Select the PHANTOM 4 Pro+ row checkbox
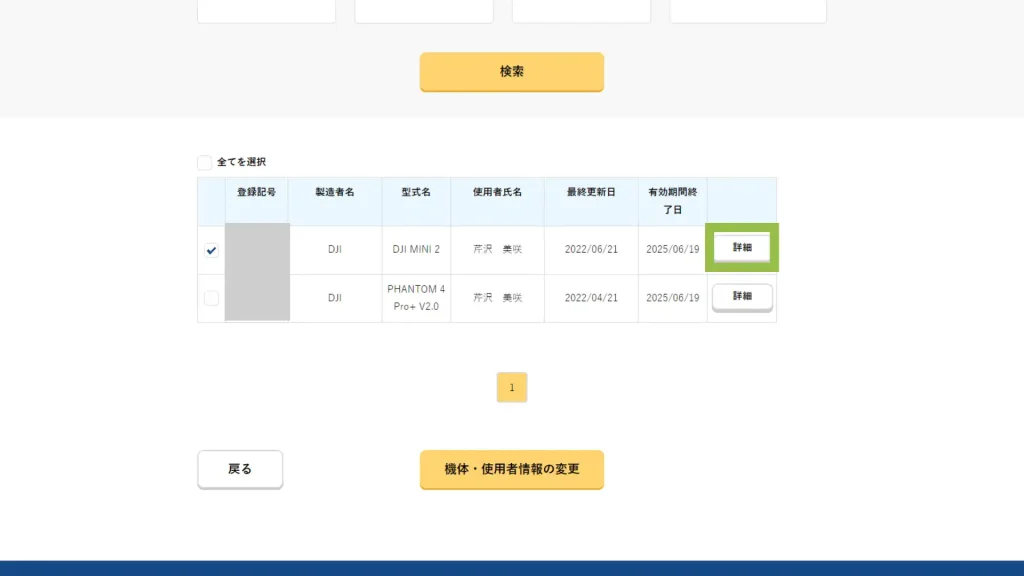The width and height of the screenshot is (1024, 576). 211,298
